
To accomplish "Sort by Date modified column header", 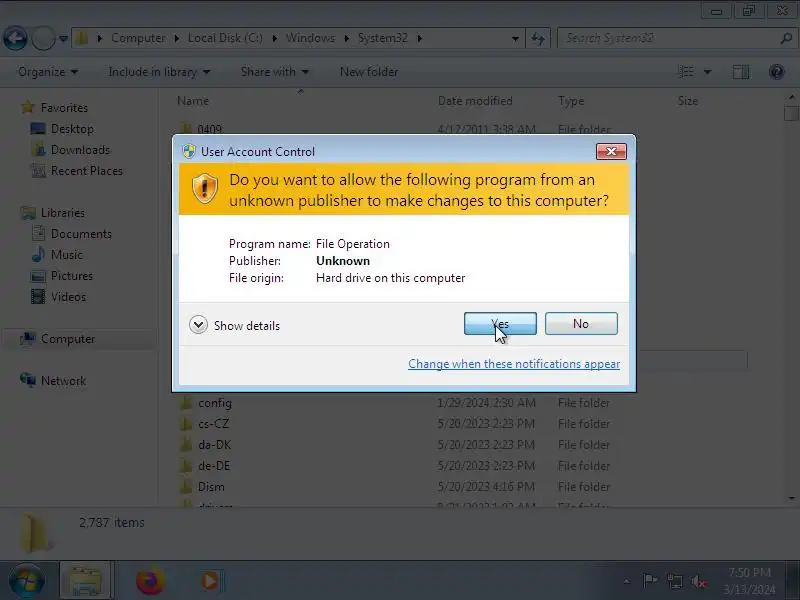I will 475,101.
